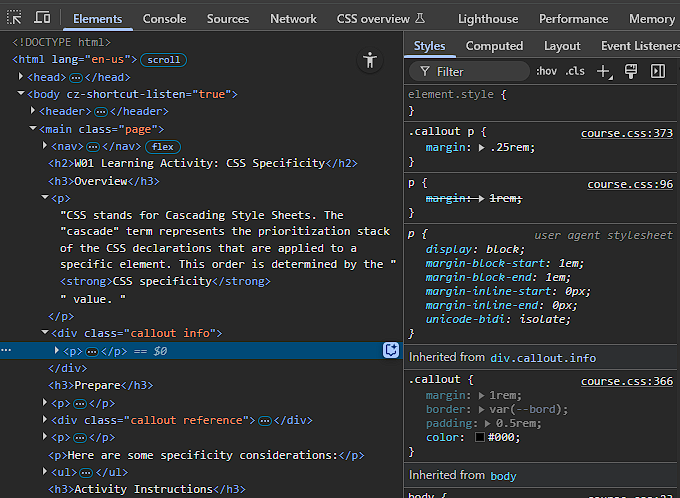Expand the border var(--bord) shorthand
This screenshot has height=498, width=680.
[x=481, y=410]
